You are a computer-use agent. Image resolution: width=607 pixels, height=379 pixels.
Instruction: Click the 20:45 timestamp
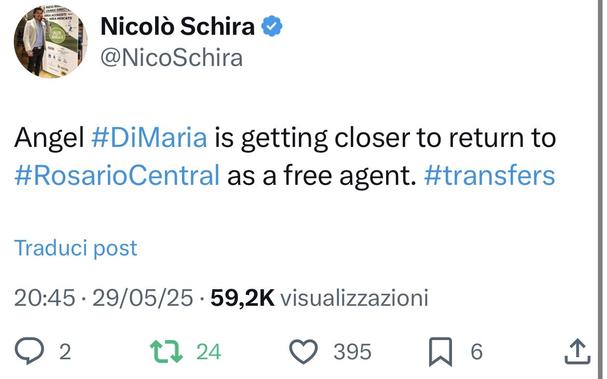[45, 298]
